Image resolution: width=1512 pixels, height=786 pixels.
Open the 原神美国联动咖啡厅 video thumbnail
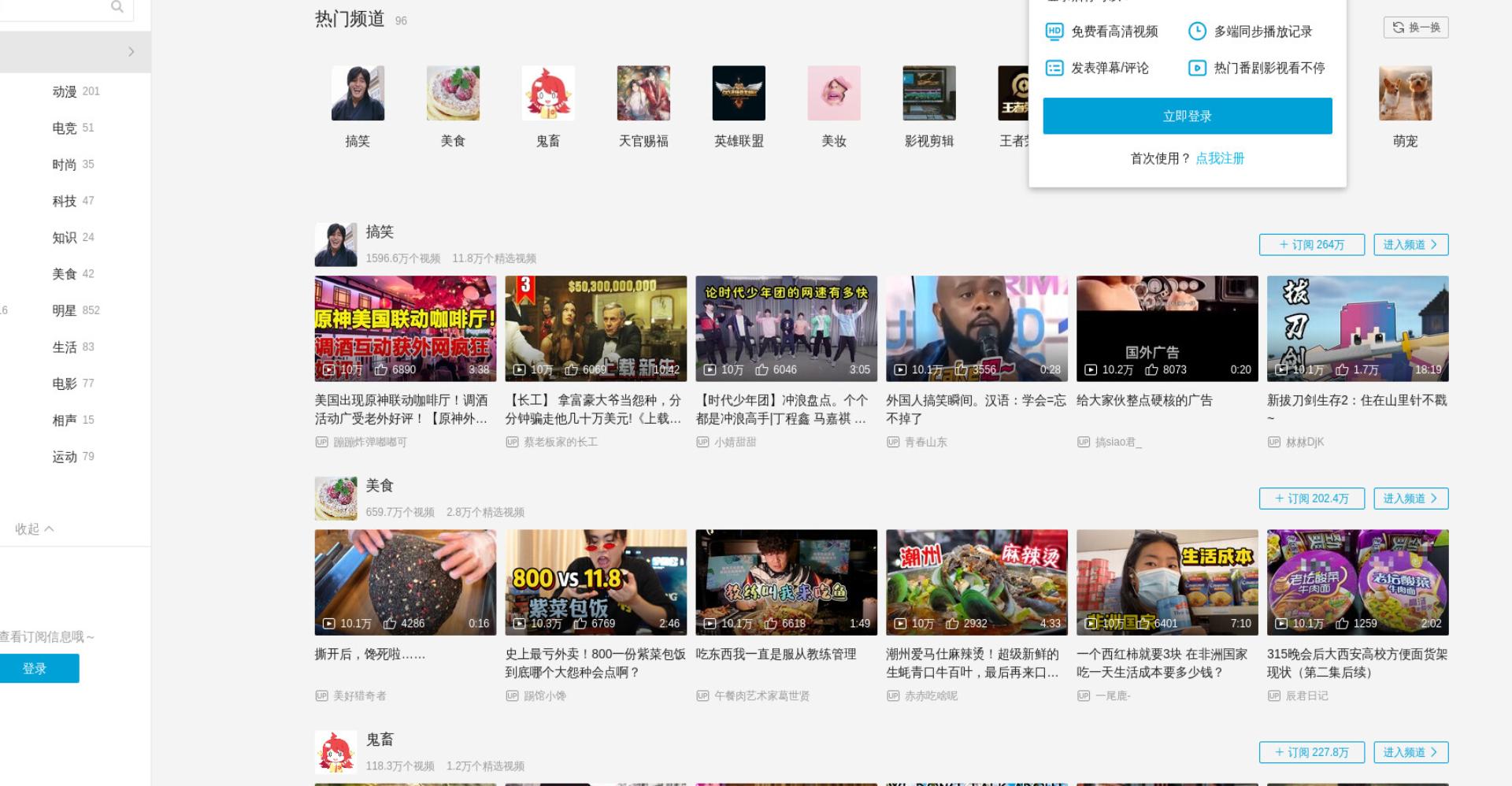click(406, 328)
